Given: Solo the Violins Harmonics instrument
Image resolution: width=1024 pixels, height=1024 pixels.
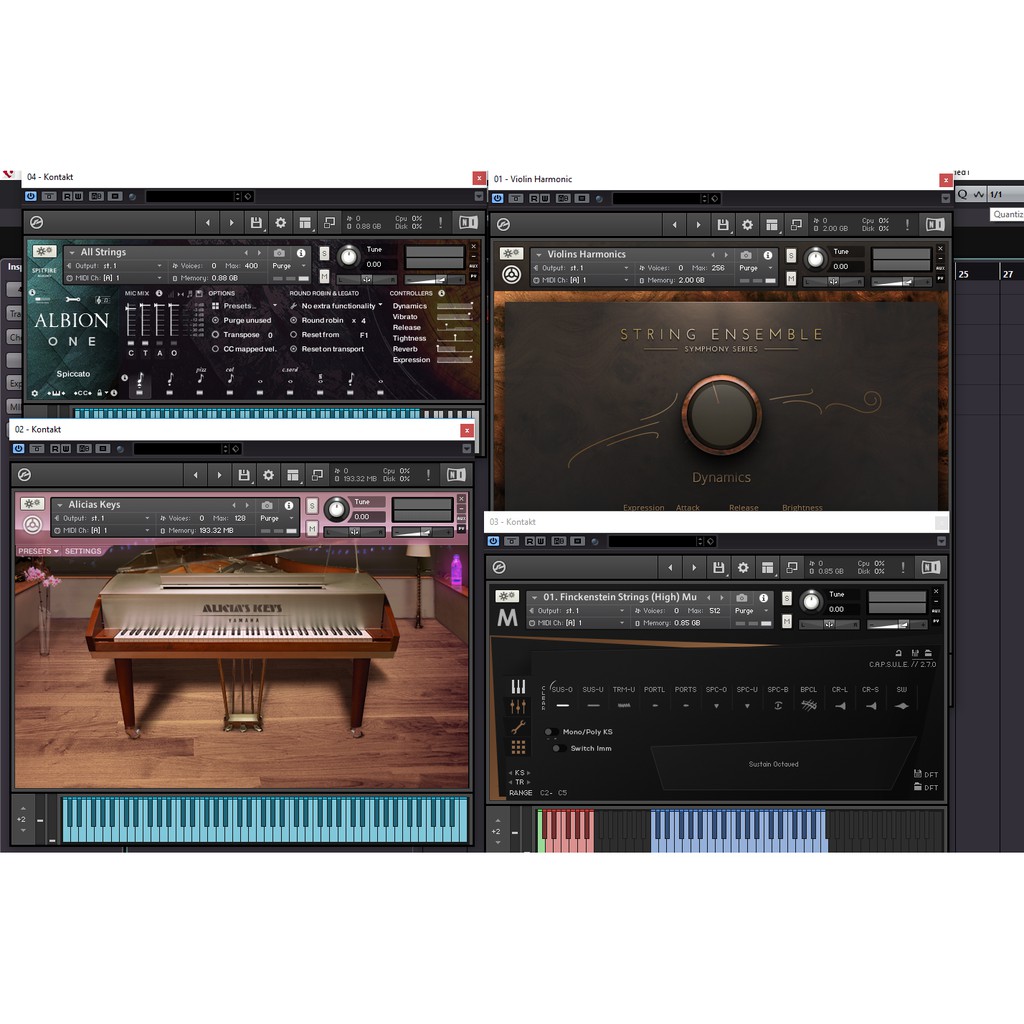Looking at the screenshot, I should [x=790, y=255].
